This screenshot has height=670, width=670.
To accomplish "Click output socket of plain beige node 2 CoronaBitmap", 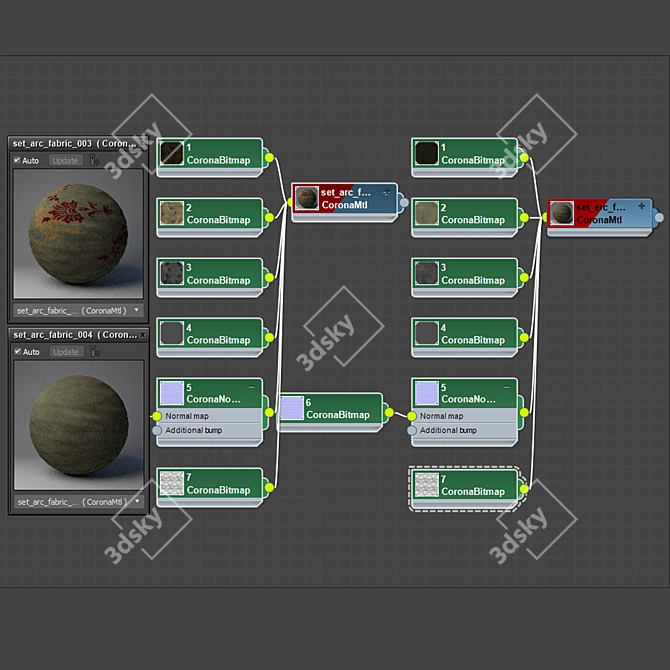I will click(x=524, y=217).
